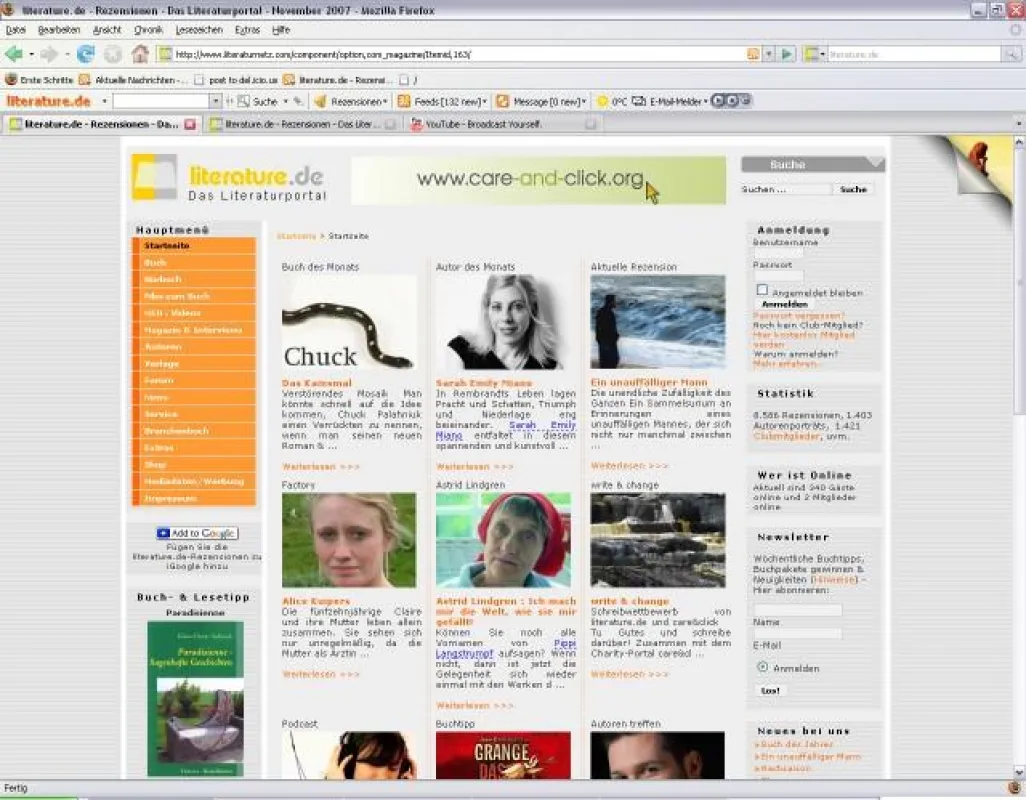This screenshot has height=800, width=1026.
Task: Click the Message [0 new] toolbar icon
Action: tap(503, 101)
